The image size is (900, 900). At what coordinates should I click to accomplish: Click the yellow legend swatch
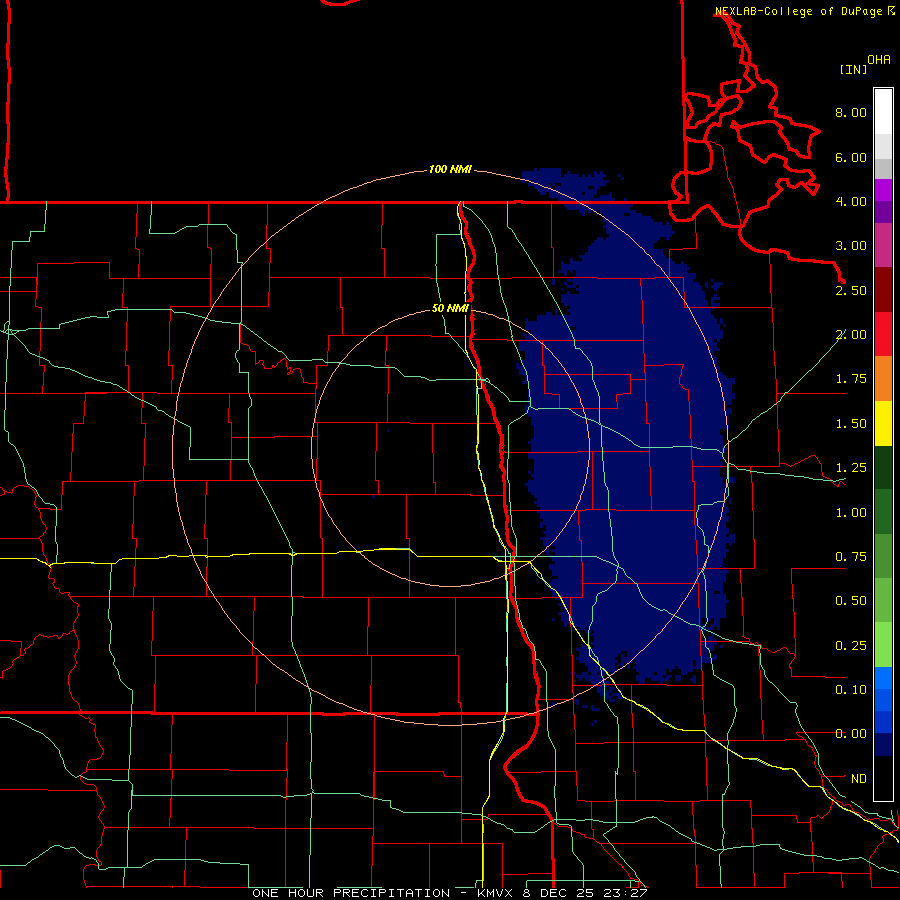tap(883, 424)
